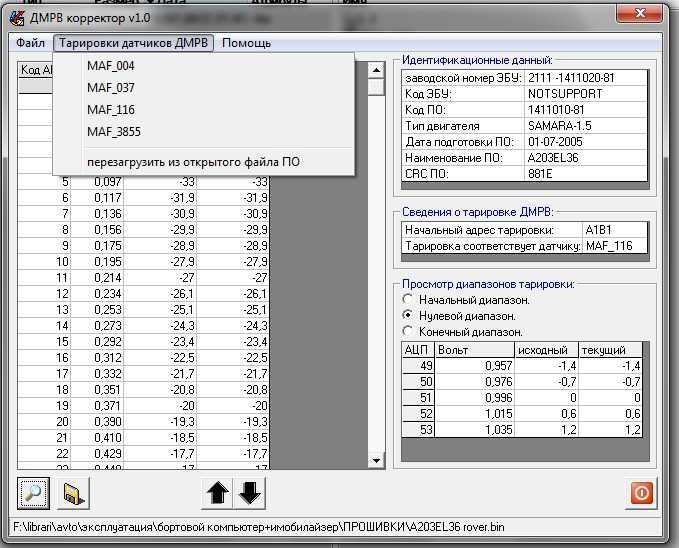
Task: Choose MAF_3855 from the menu
Action: tap(204, 132)
